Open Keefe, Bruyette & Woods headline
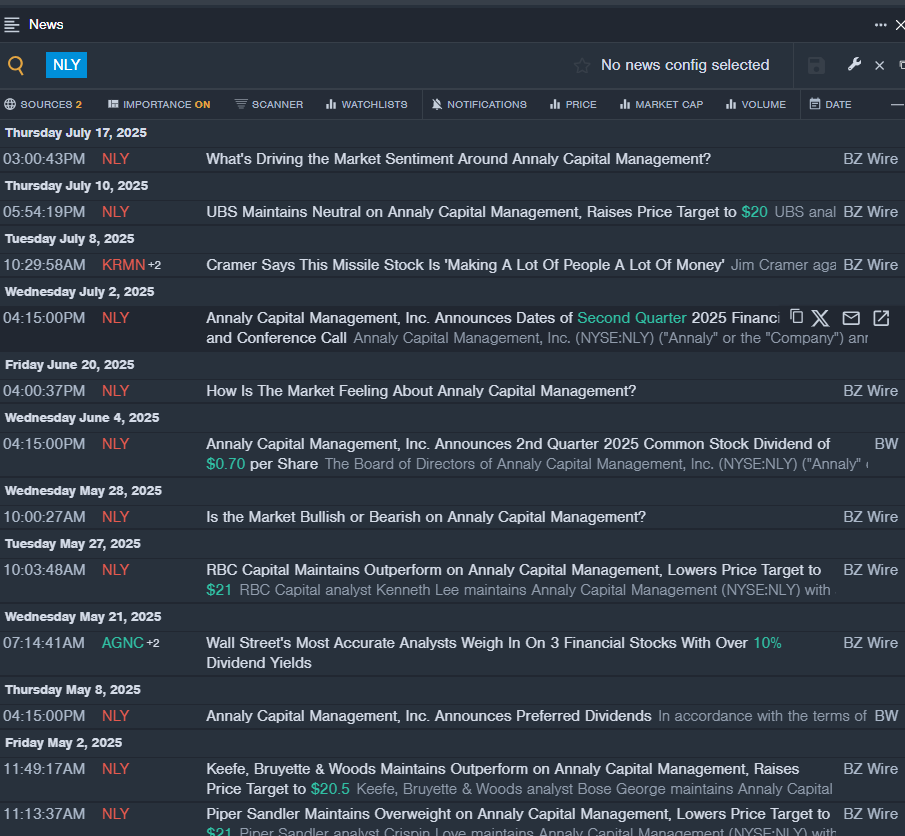Screen dimensions: 905x836 502,779
